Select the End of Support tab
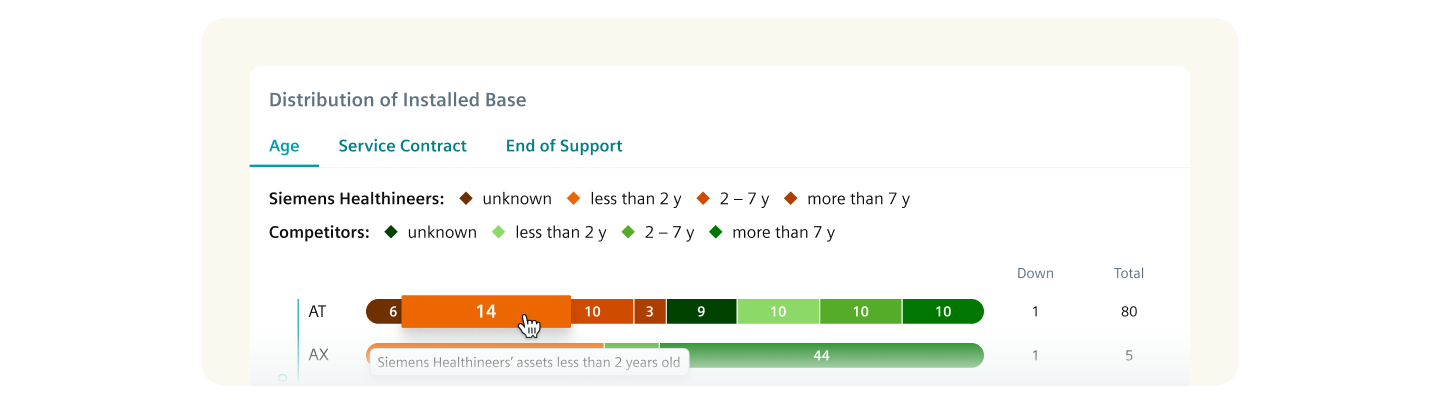This screenshot has width=1440, height=404. point(564,146)
